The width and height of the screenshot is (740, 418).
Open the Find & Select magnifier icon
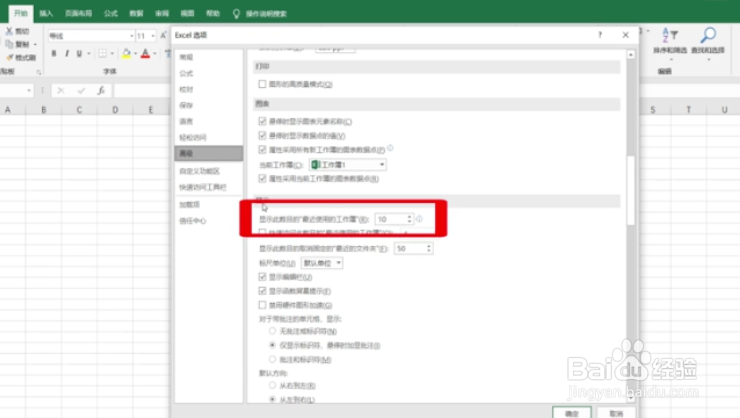(708, 36)
